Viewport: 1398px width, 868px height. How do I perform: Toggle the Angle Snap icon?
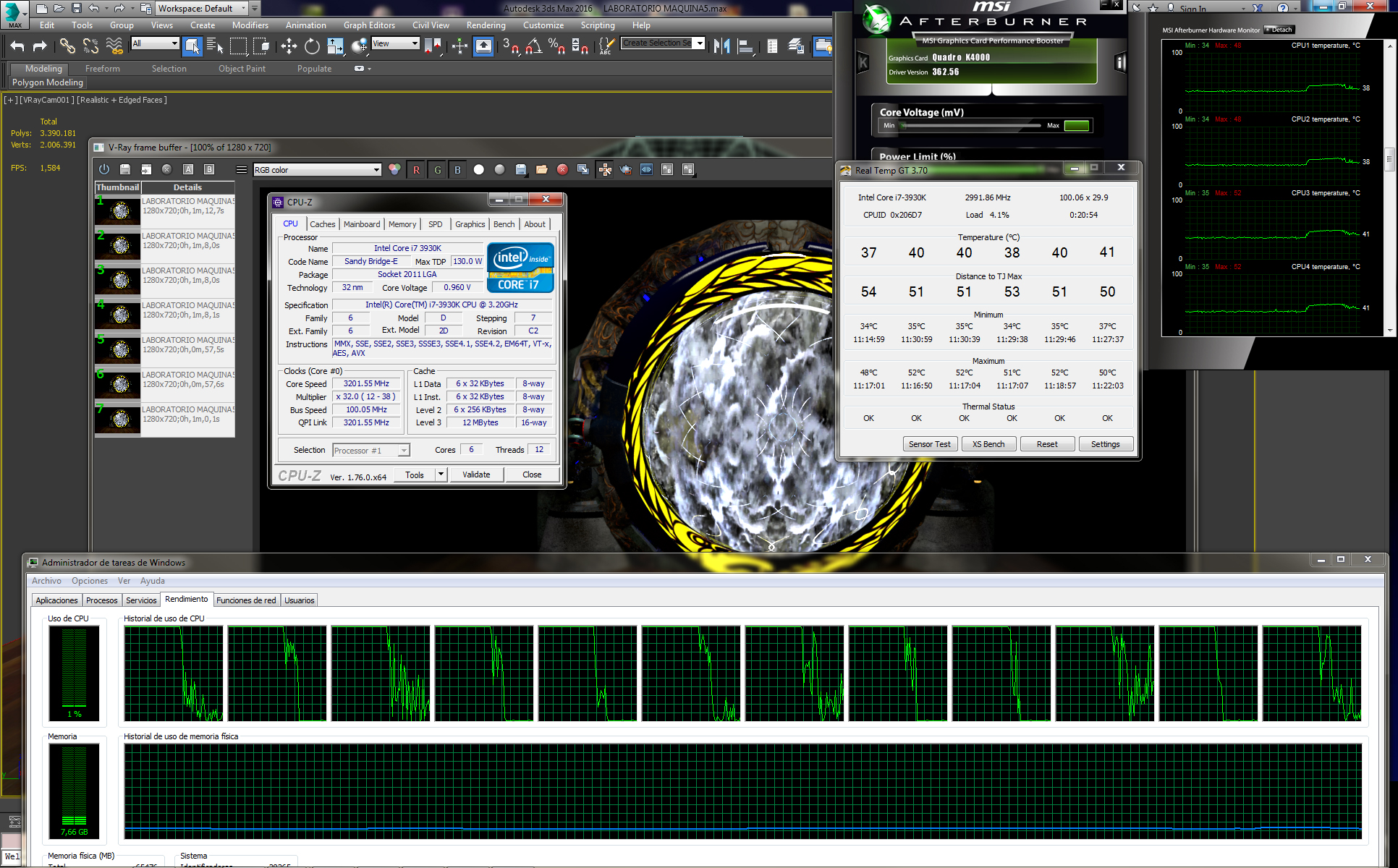pyautogui.click(x=534, y=46)
